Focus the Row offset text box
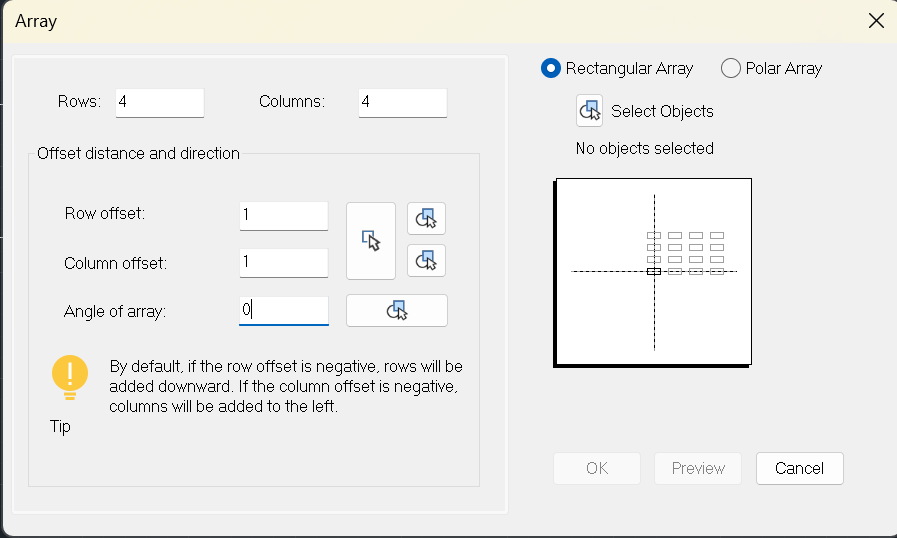 [284, 216]
